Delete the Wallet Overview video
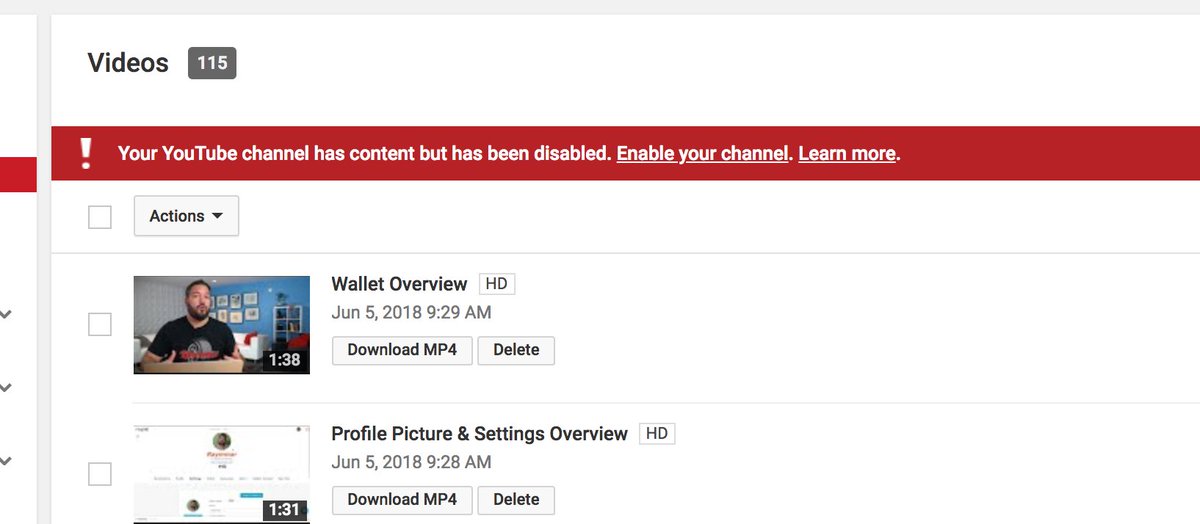Viewport: 1200px width, 524px height. (516, 350)
